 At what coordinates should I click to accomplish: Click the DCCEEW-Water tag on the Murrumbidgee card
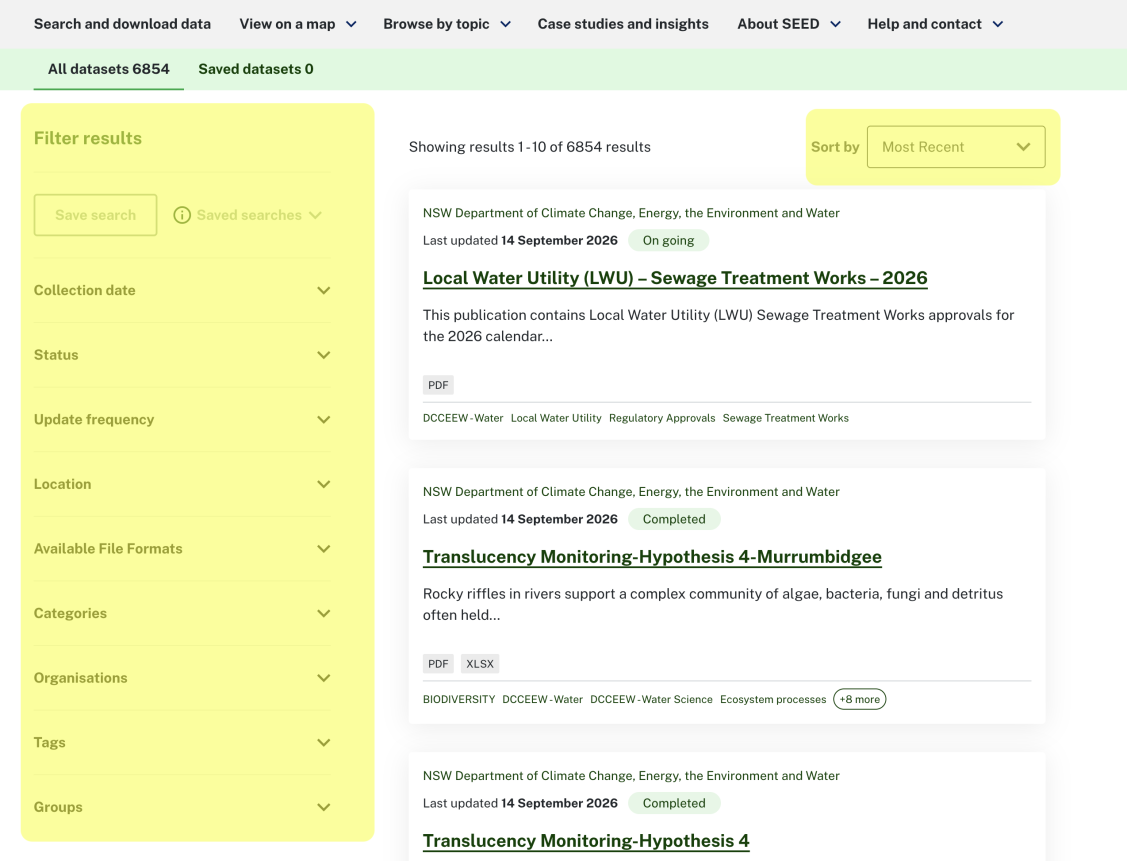click(543, 699)
